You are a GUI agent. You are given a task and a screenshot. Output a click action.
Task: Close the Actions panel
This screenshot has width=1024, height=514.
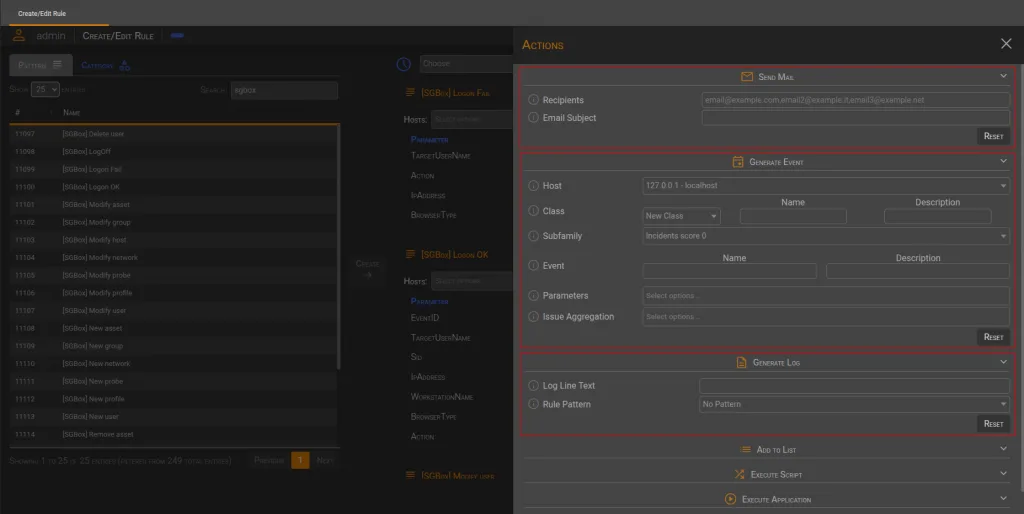[1006, 44]
